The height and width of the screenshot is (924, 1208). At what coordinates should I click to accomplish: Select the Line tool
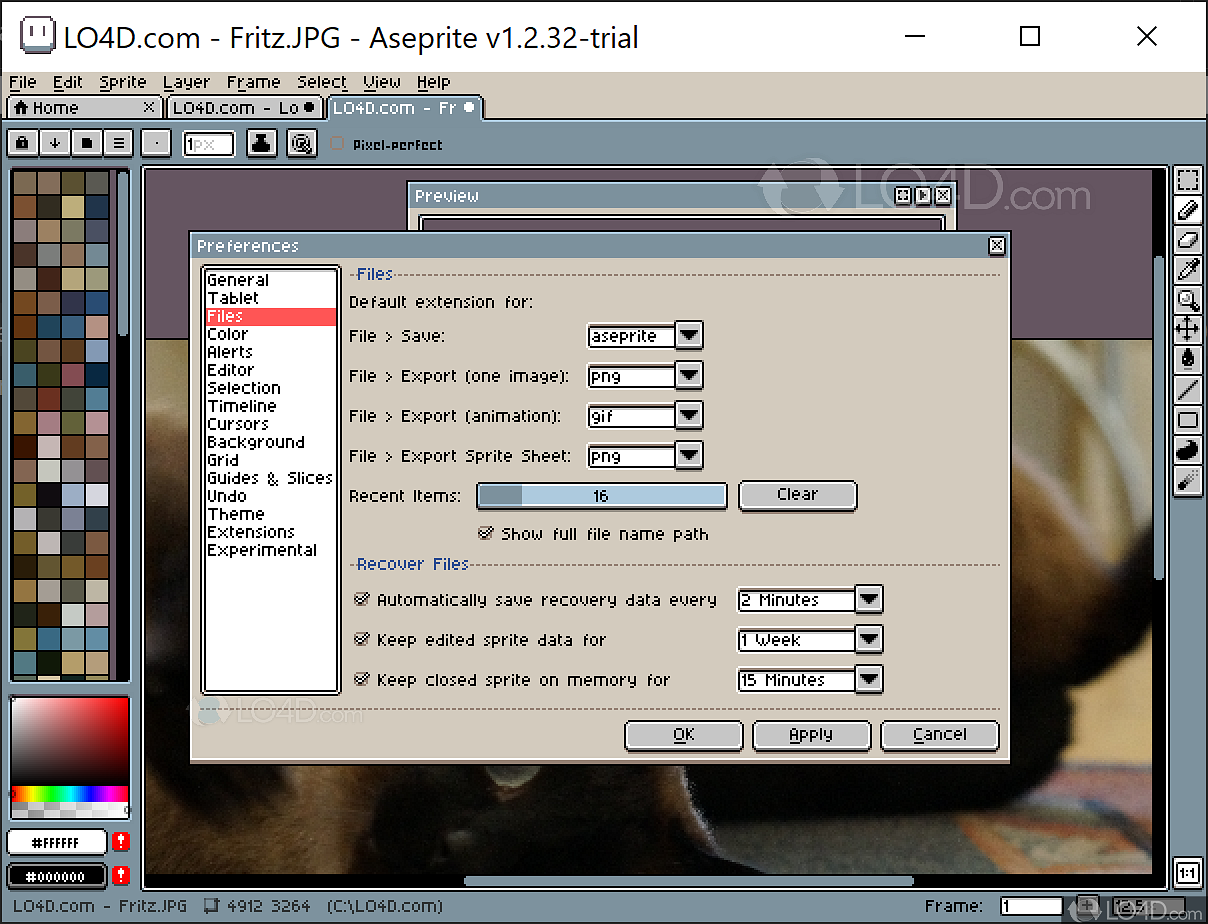tap(1188, 388)
